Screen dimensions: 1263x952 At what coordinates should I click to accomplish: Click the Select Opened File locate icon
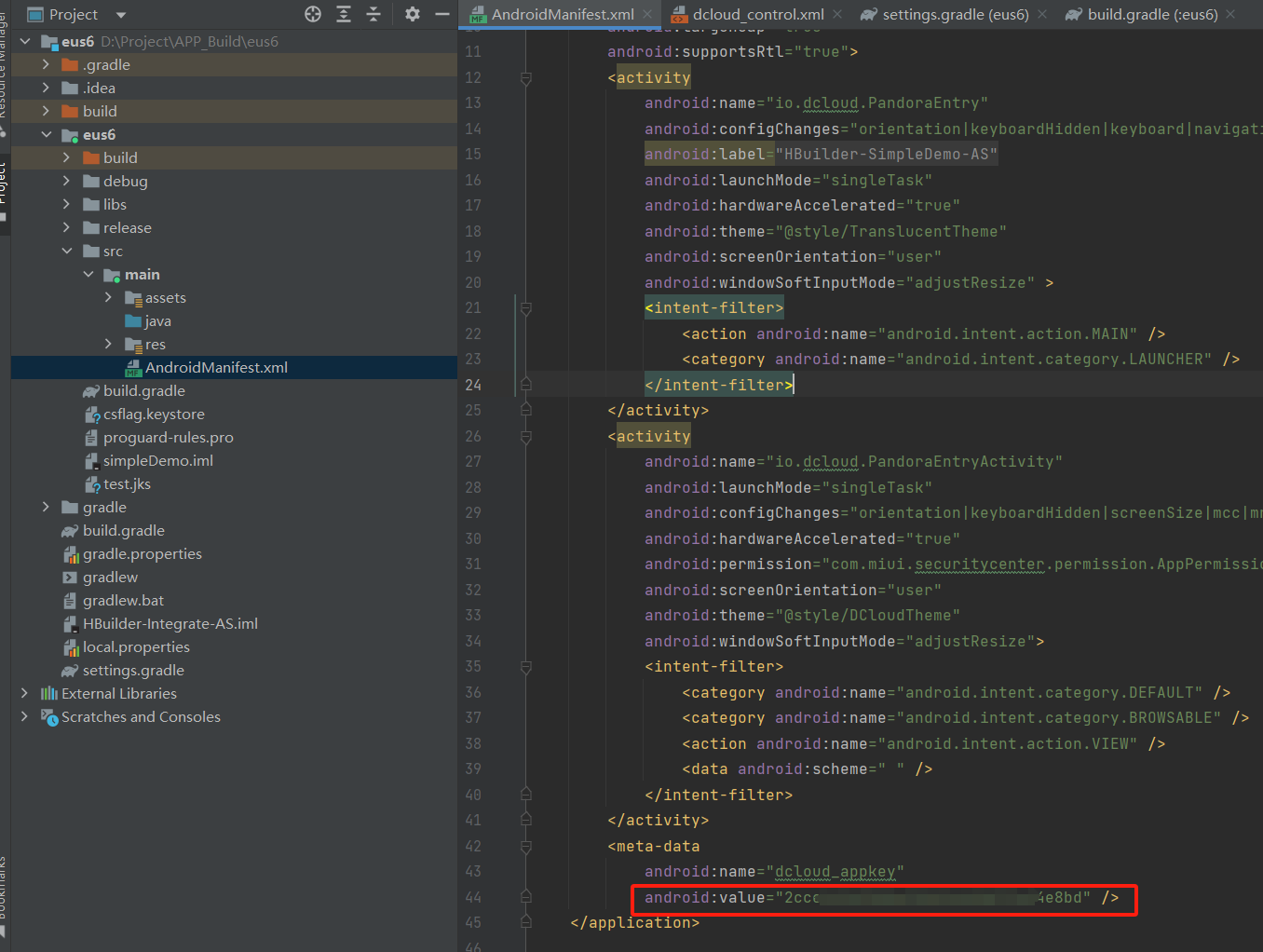pos(313,14)
